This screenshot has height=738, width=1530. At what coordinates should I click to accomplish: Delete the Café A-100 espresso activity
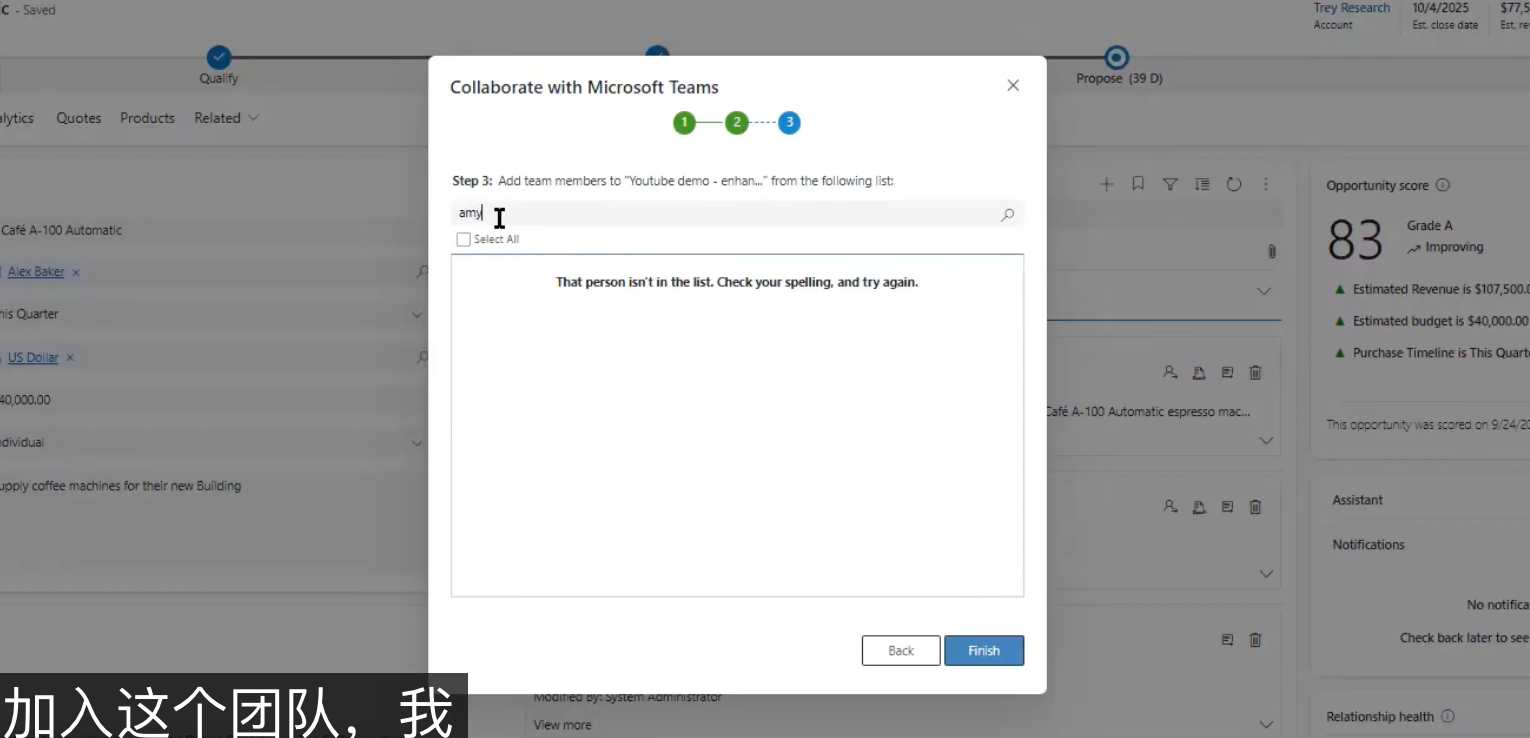tap(1256, 372)
